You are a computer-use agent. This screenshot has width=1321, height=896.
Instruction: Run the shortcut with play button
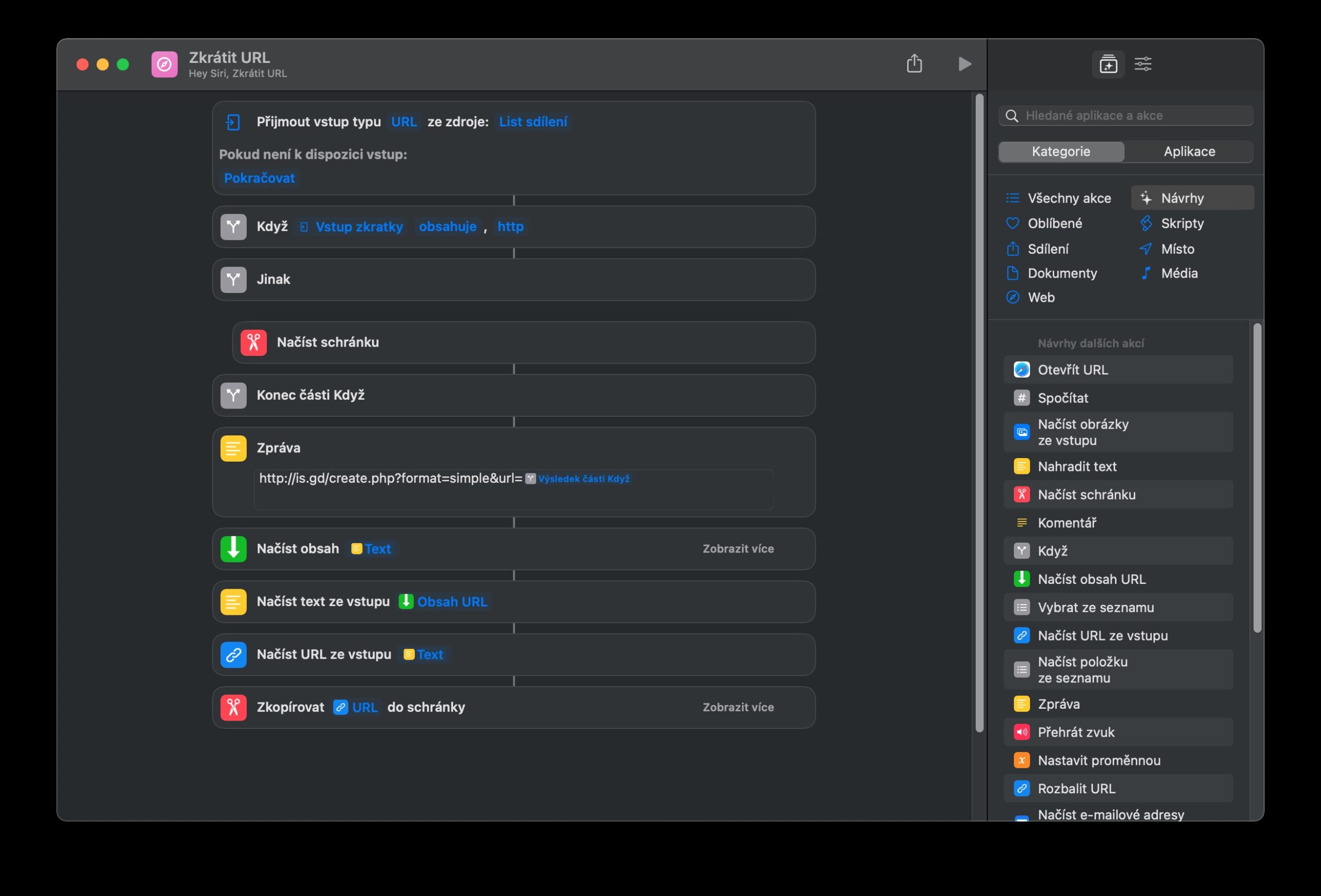[x=964, y=63]
